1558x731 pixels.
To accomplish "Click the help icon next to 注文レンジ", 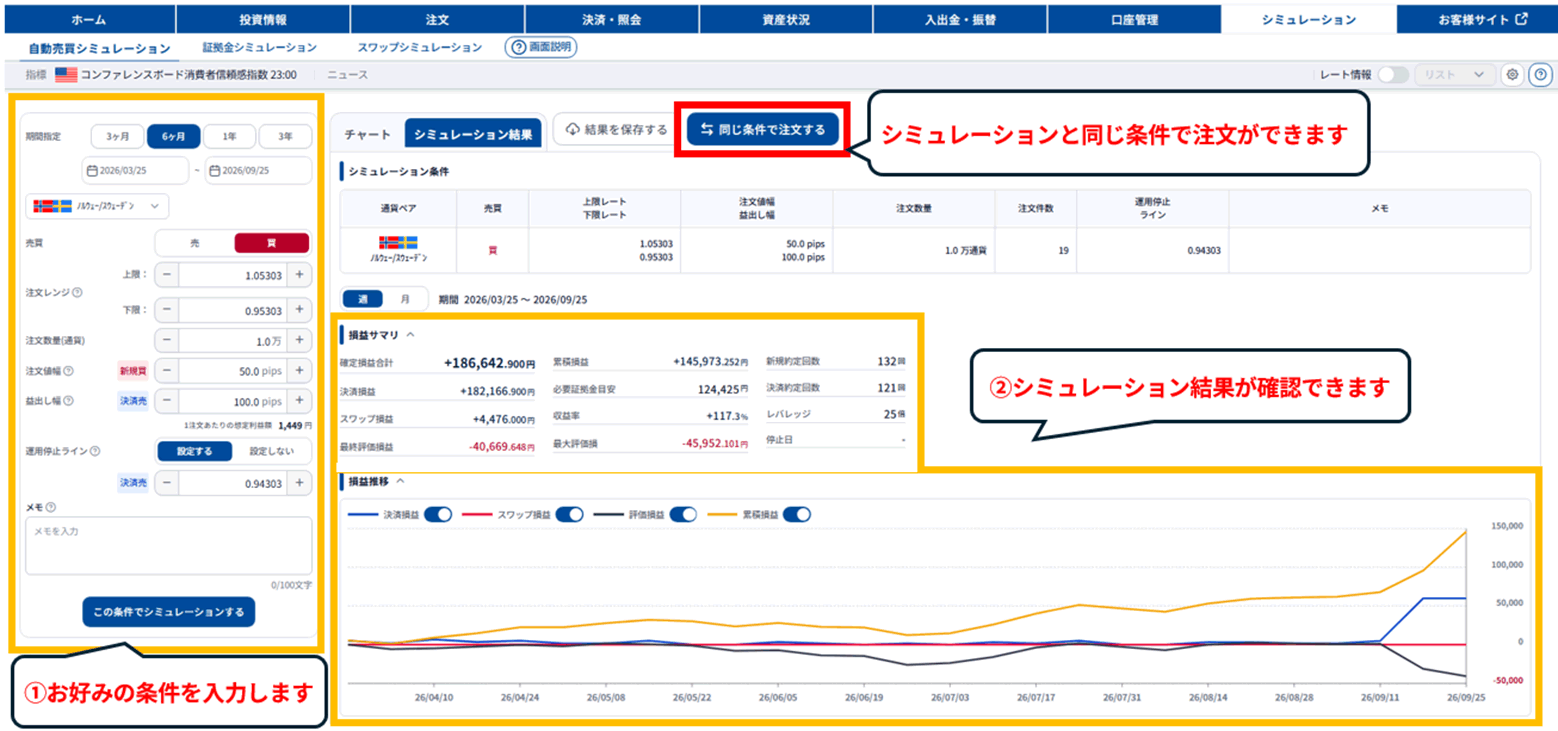I will click(x=77, y=293).
